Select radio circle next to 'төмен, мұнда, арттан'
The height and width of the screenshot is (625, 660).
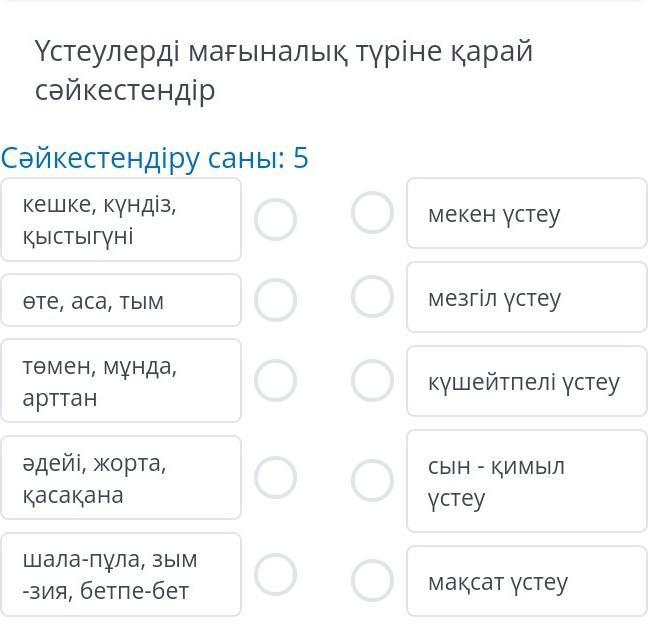[275, 380]
